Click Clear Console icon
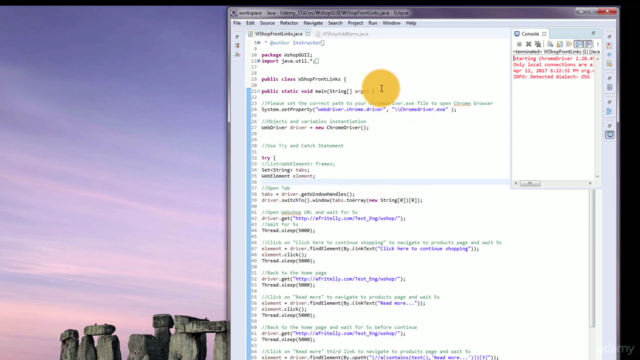640x360 pixels. [550, 44]
